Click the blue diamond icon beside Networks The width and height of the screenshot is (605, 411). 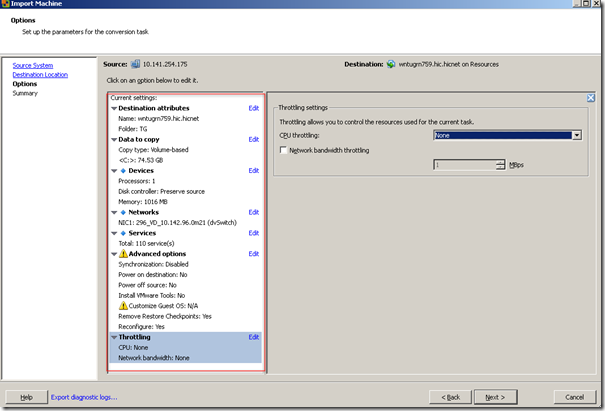pos(123,212)
